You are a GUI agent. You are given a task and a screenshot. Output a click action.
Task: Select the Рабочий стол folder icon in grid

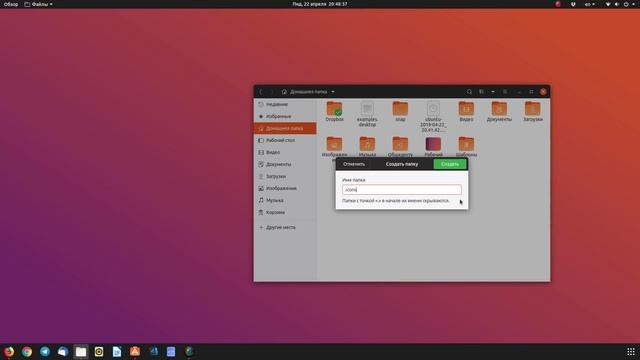[433, 144]
